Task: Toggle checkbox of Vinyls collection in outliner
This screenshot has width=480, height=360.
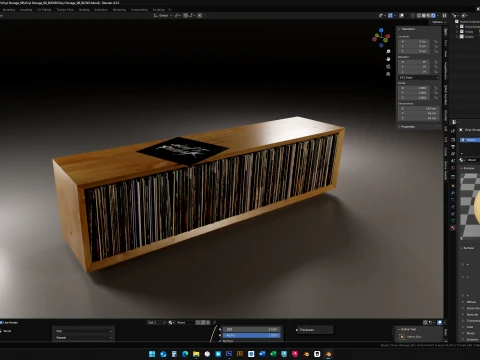Action: pyautogui.click(x=462, y=31)
